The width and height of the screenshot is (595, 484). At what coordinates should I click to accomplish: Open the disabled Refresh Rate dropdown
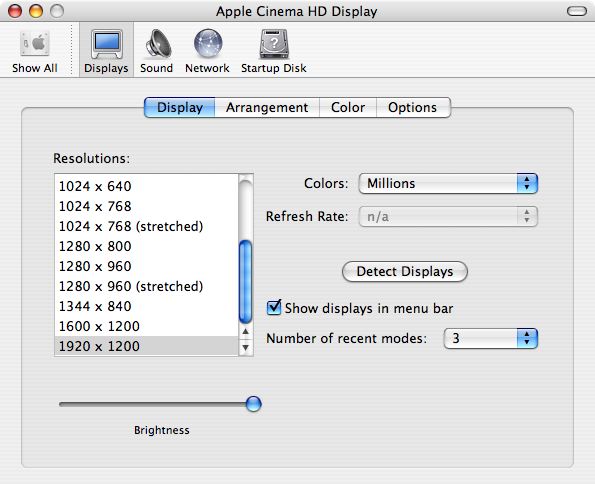pyautogui.click(x=448, y=217)
